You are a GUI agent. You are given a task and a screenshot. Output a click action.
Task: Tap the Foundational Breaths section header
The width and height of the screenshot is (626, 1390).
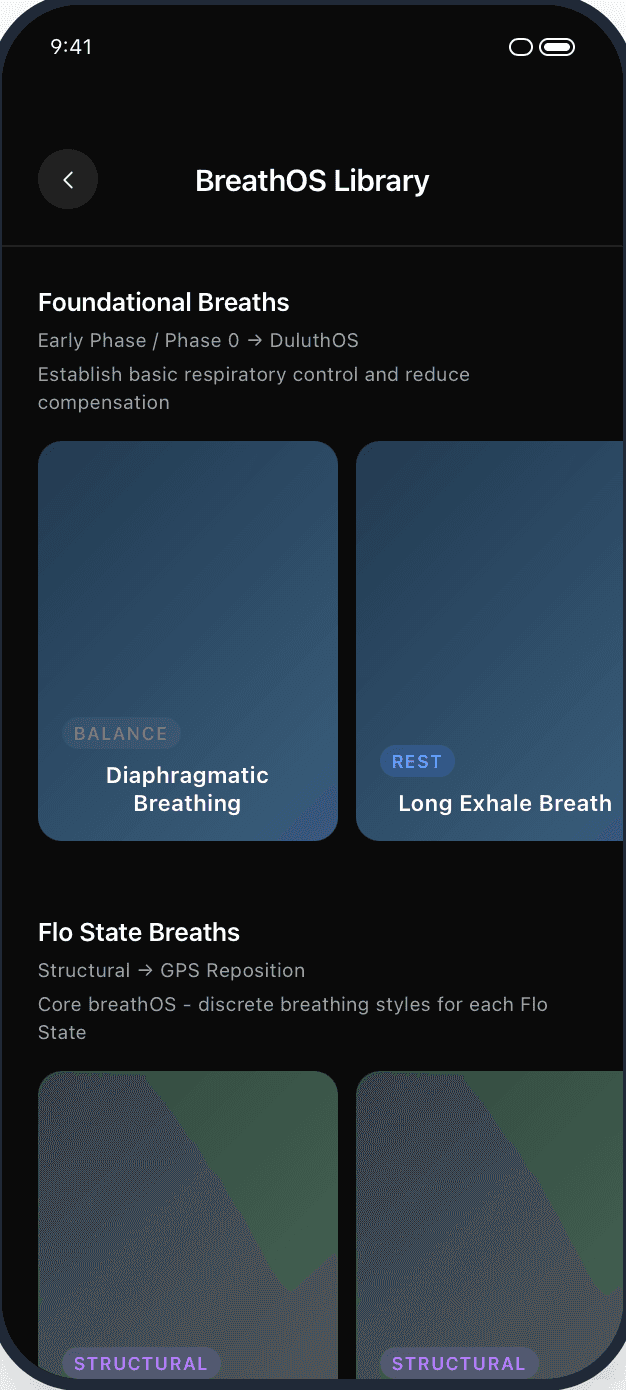163,302
